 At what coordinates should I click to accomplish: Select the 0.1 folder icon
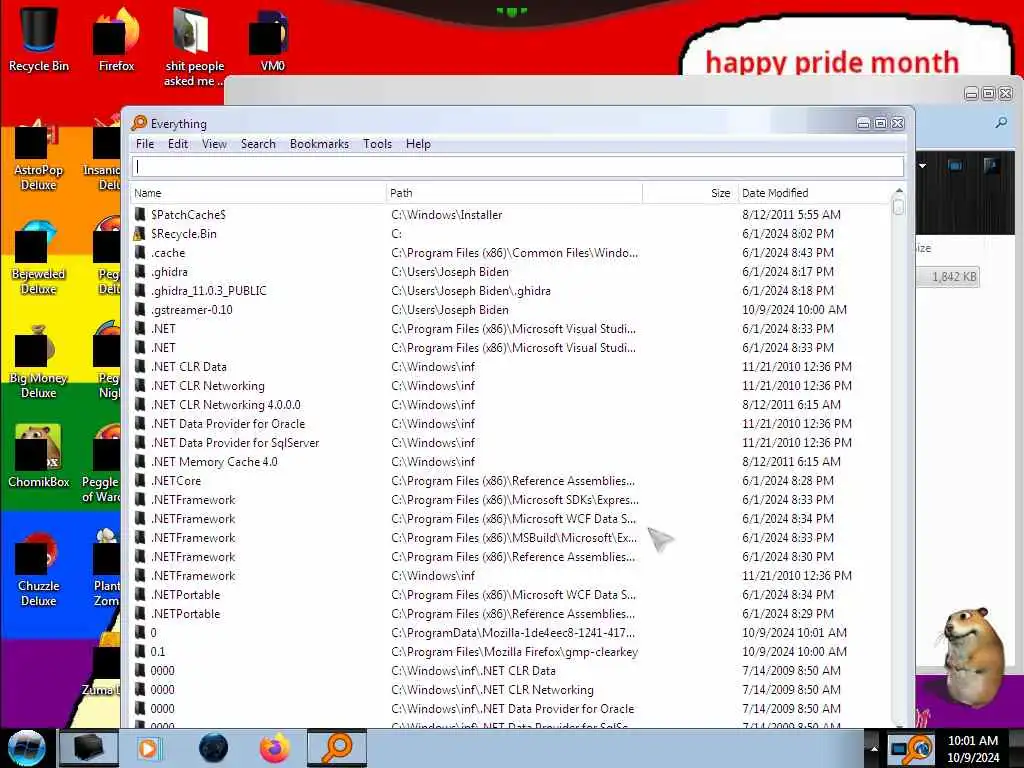[x=140, y=651]
